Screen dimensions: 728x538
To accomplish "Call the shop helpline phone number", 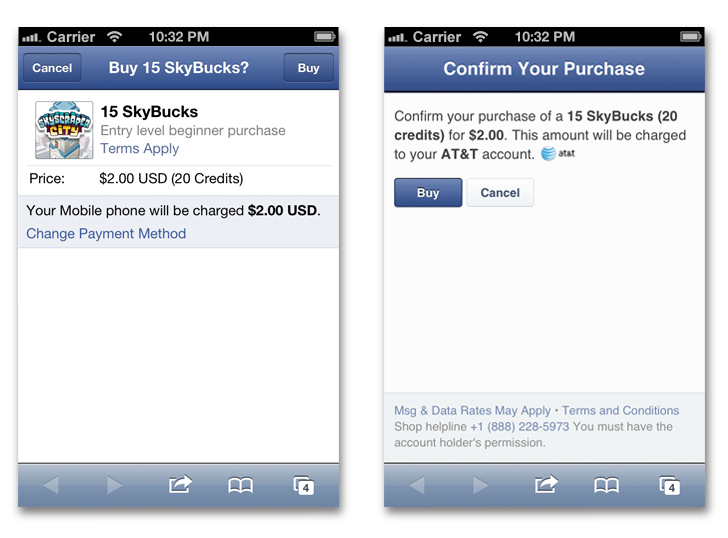I will click(519, 426).
